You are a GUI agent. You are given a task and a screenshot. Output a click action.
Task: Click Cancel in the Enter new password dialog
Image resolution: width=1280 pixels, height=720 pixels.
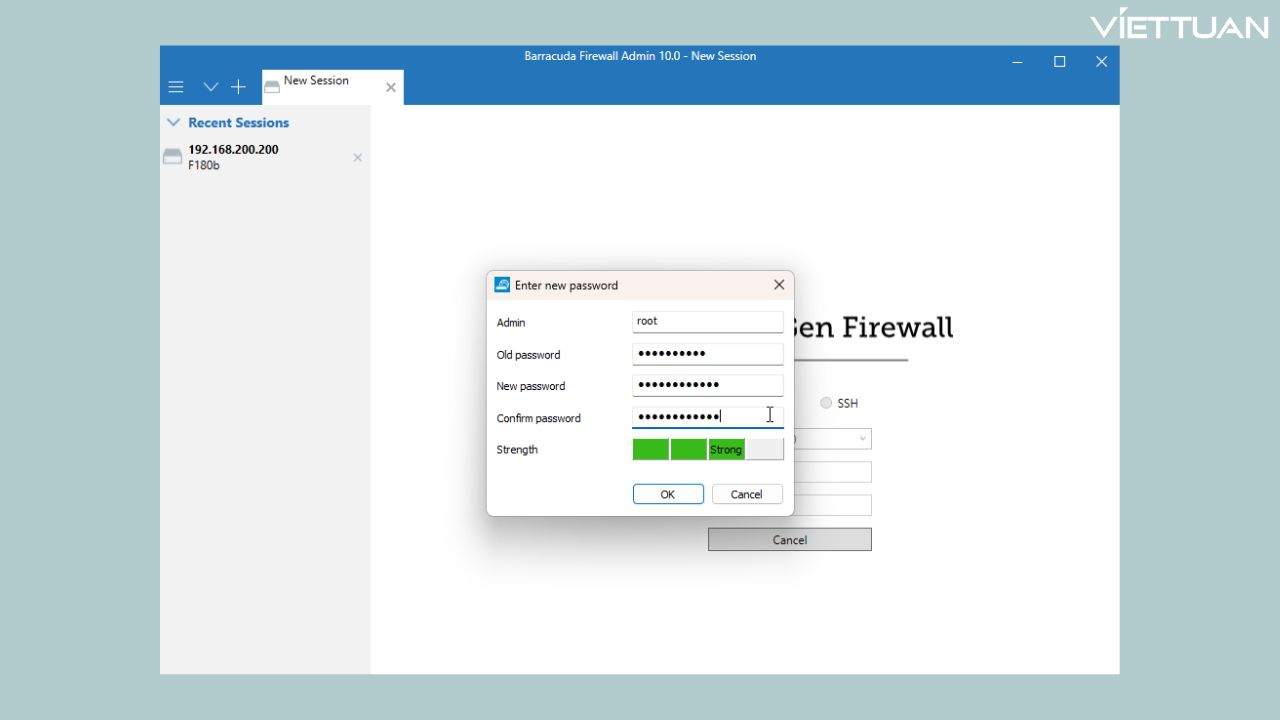click(x=746, y=493)
